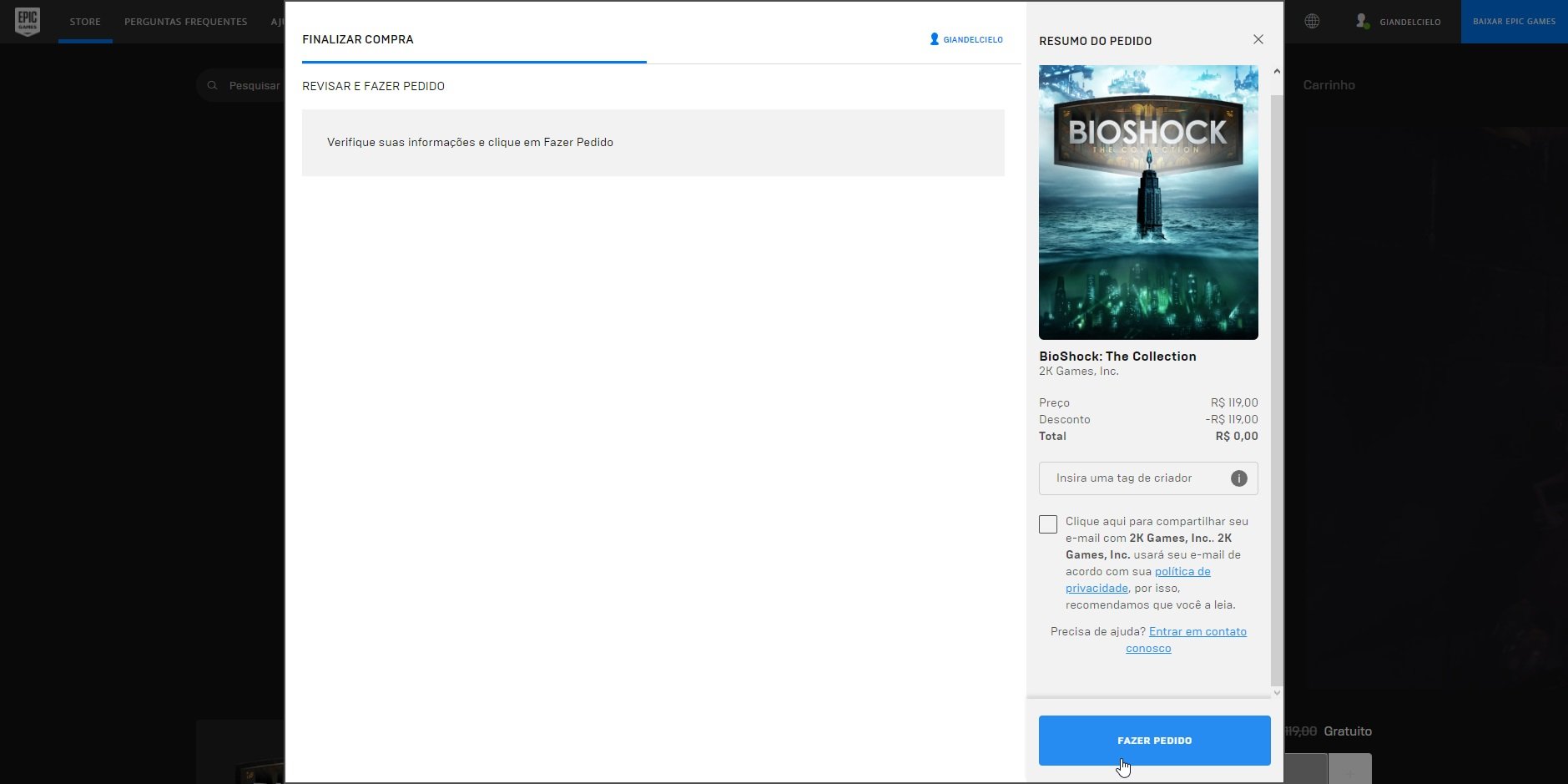Click the BioShock cover thumbnail
Image resolution: width=1568 pixels, height=784 pixels.
(x=1148, y=202)
